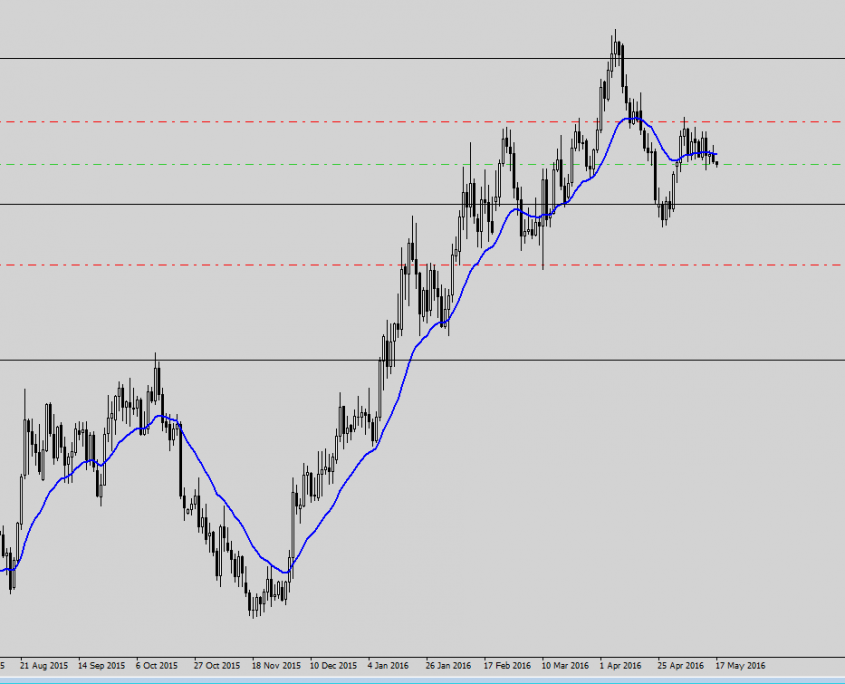845x684 pixels.
Task: Select the 27 Oct 2015 time marker
Action: (x=216, y=664)
